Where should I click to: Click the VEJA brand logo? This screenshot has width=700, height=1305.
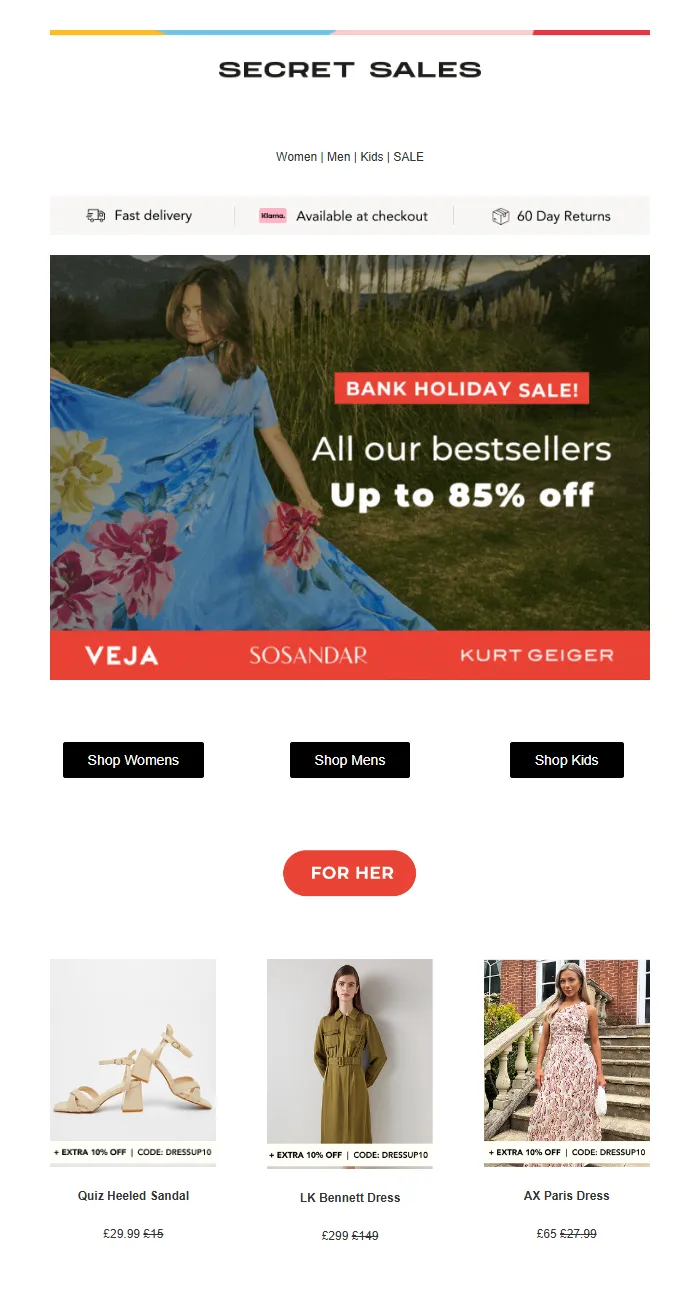click(122, 656)
